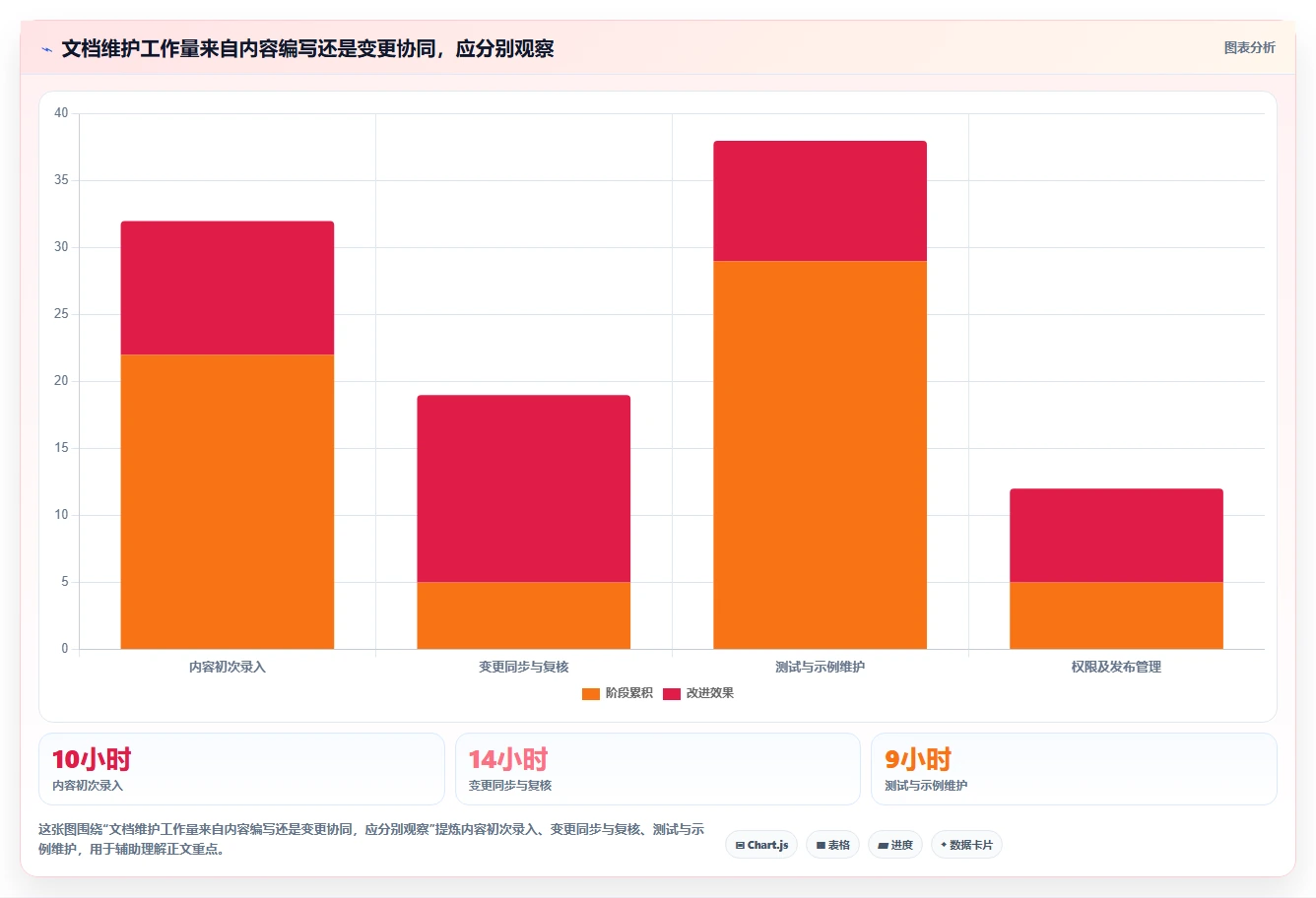This screenshot has width=1316, height=898.
Task: Click the 变更同步与复核 axis label
Action: click(x=524, y=667)
